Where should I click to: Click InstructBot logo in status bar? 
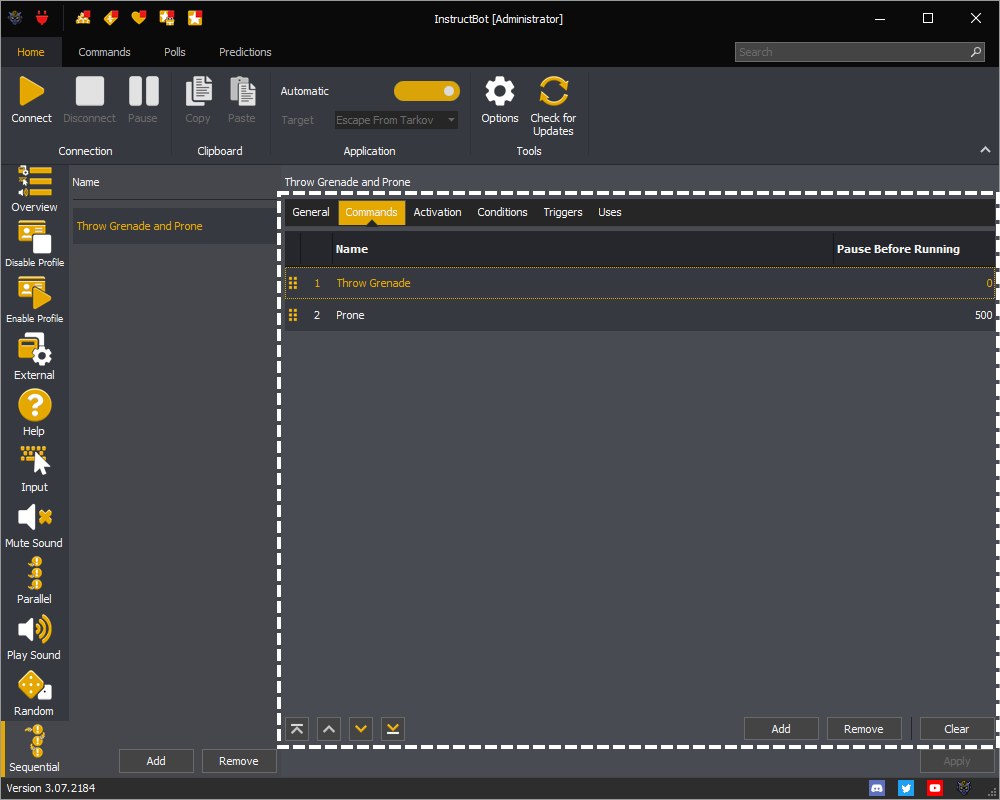point(964,788)
